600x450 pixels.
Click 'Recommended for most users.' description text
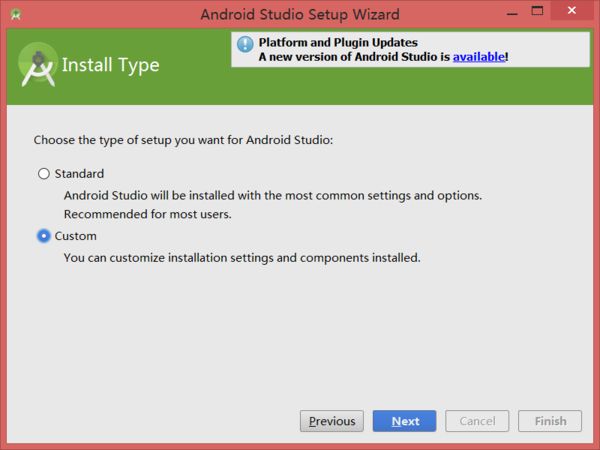pyautogui.click(x=148, y=214)
